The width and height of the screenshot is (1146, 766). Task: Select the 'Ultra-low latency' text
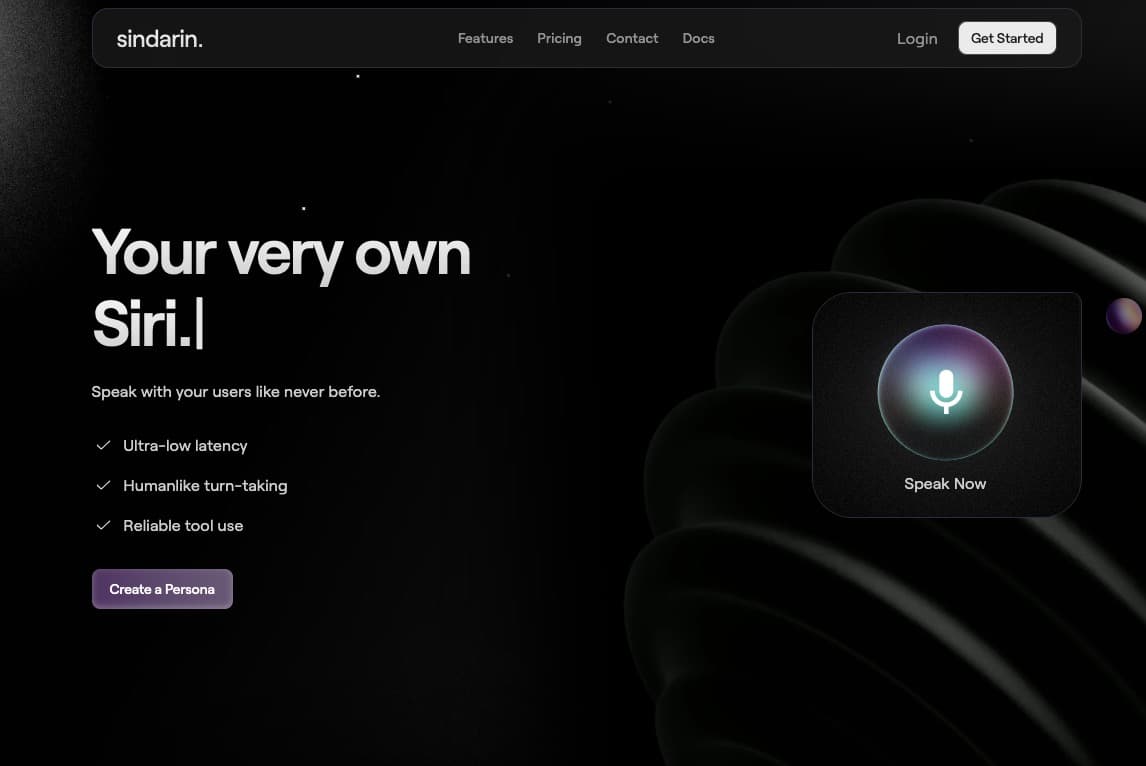(x=185, y=446)
